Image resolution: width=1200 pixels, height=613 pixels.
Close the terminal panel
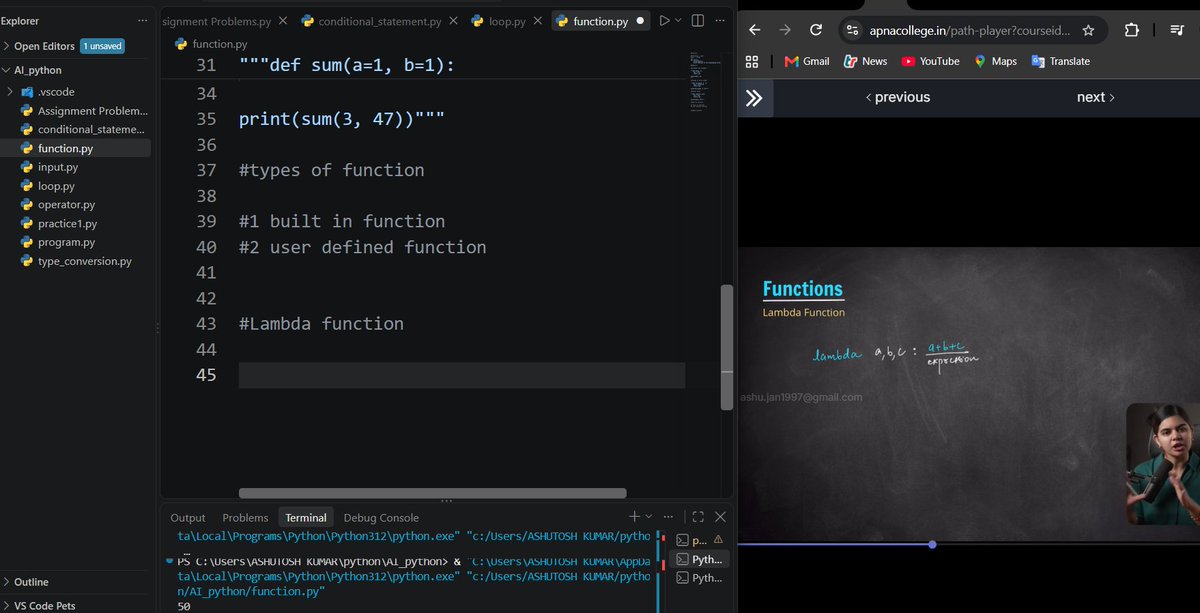pos(720,517)
